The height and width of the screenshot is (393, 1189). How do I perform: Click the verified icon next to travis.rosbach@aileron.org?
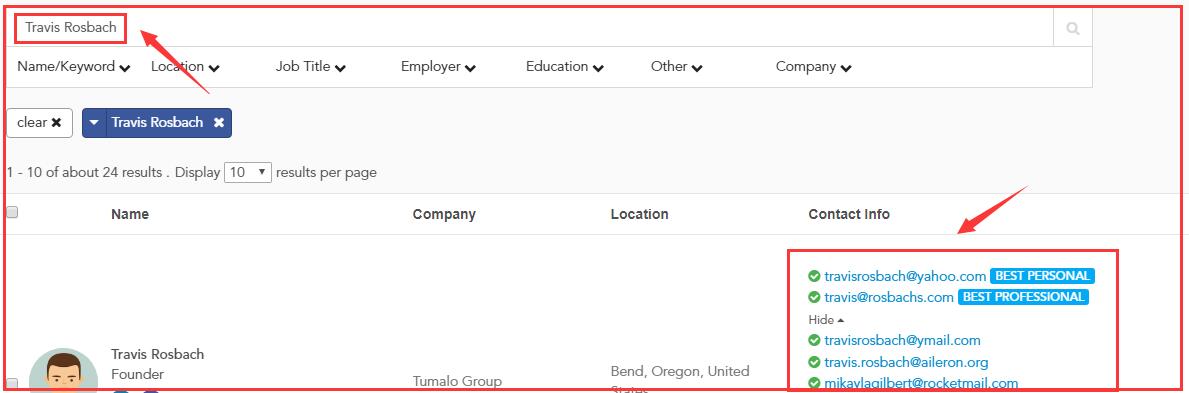click(814, 363)
